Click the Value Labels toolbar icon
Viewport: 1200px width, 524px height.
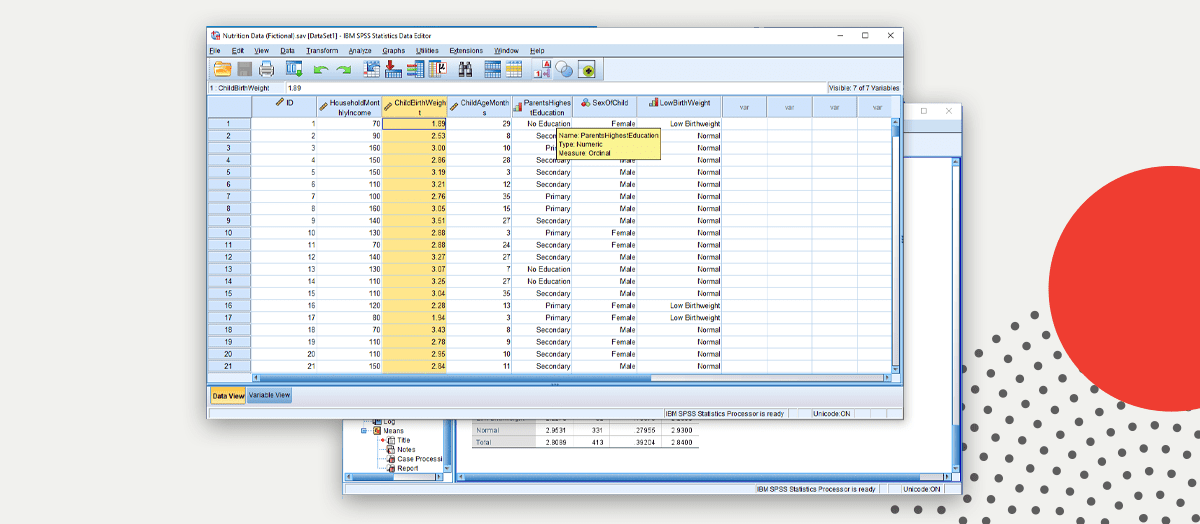click(541, 69)
